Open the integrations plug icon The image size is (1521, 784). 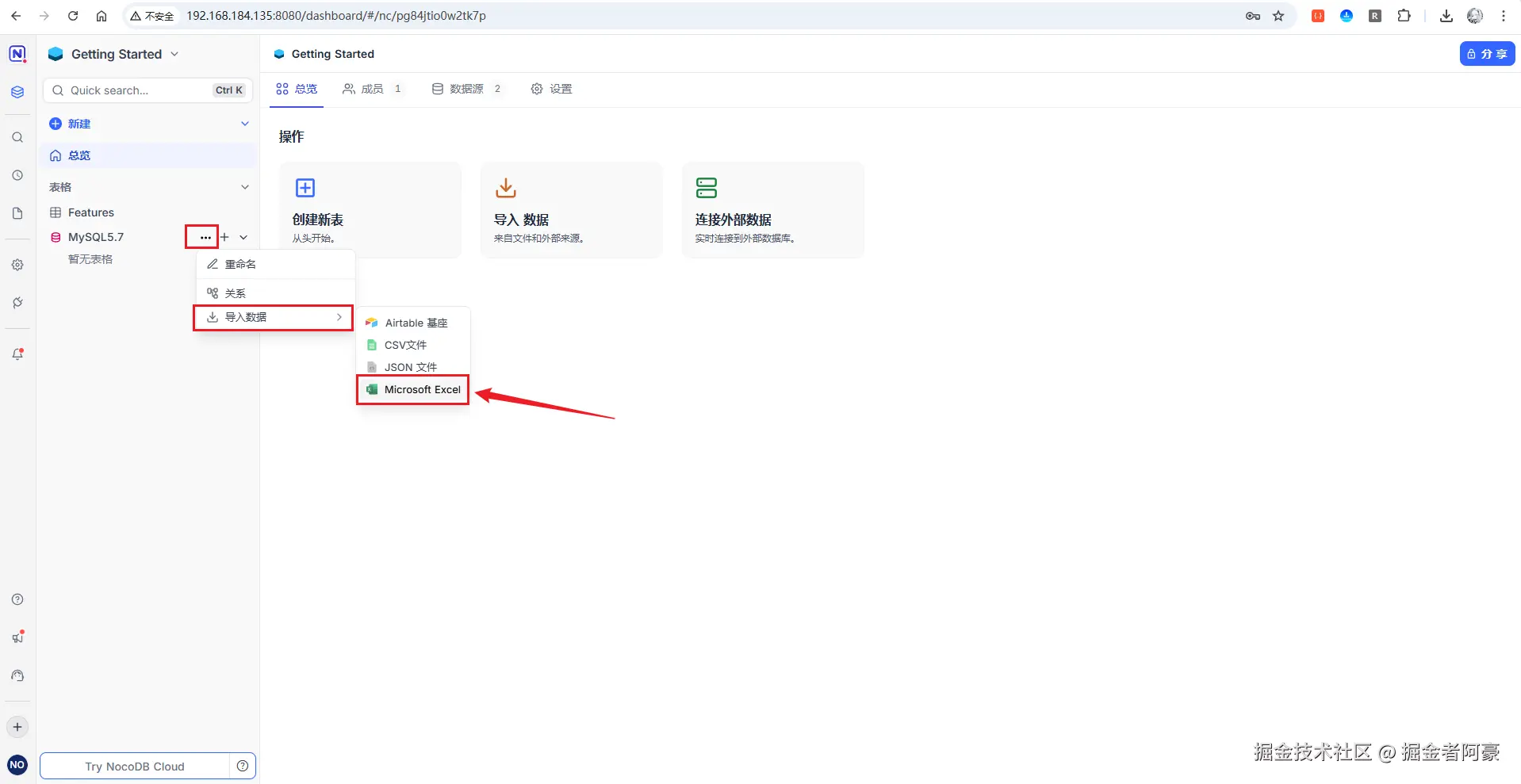pos(17,303)
